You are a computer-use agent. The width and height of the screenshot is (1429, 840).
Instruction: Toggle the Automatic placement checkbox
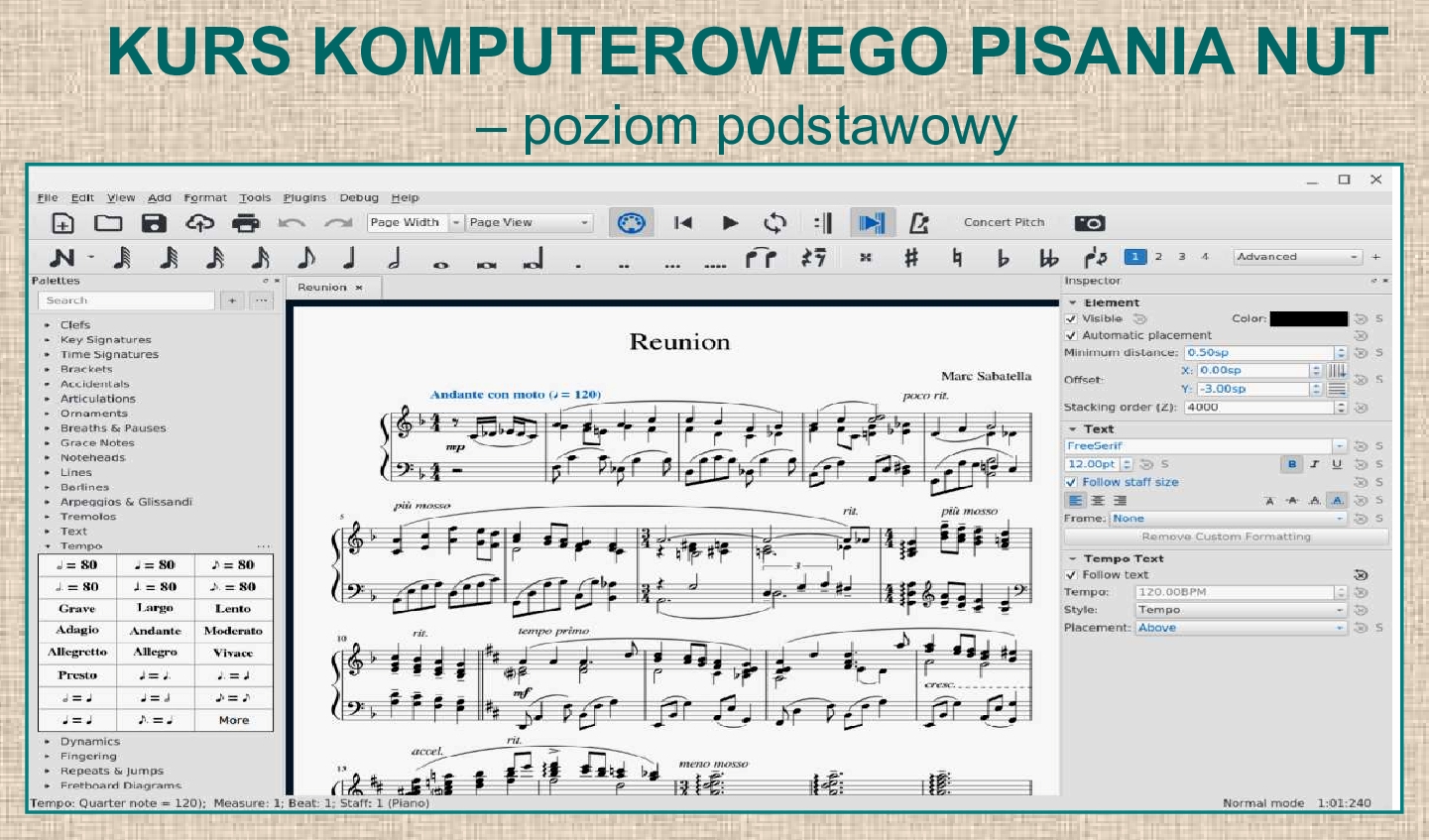[1071, 336]
